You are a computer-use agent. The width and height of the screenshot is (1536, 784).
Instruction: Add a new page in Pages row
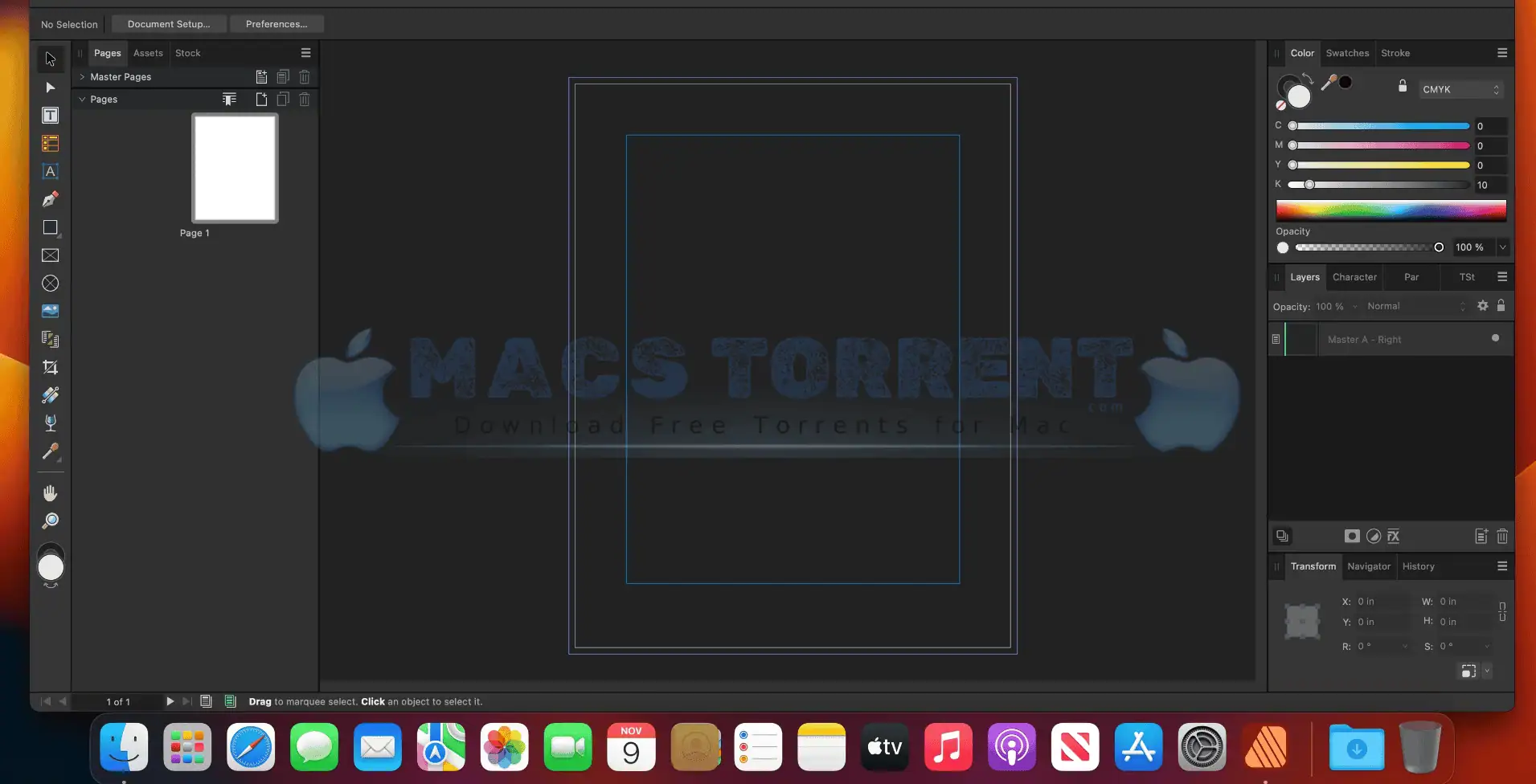pyautogui.click(x=261, y=100)
